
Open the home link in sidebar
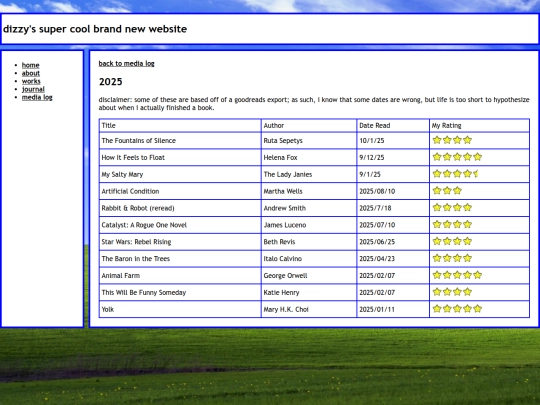click(30, 65)
